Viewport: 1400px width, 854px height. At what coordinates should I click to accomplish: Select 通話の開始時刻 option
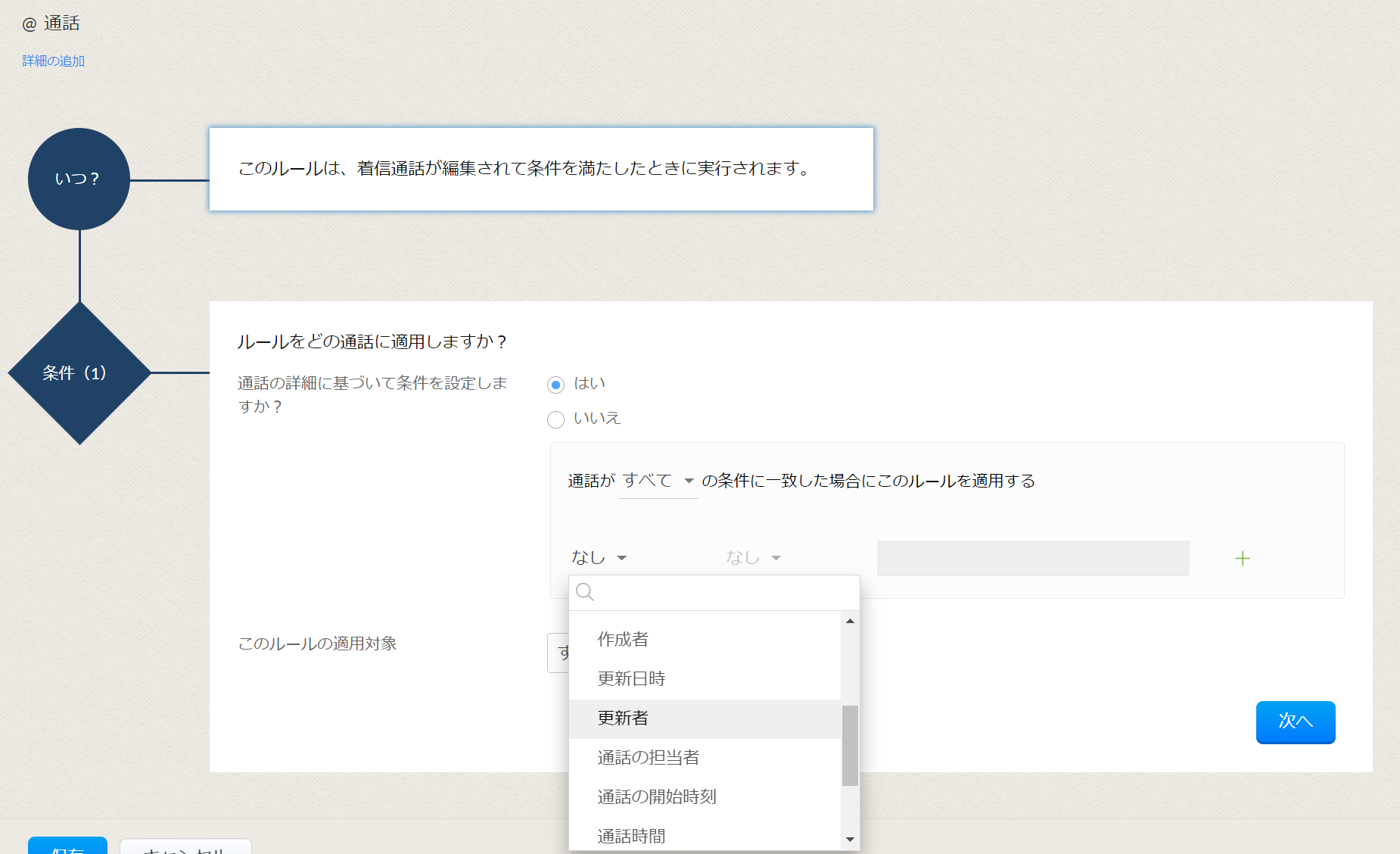tap(656, 796)
